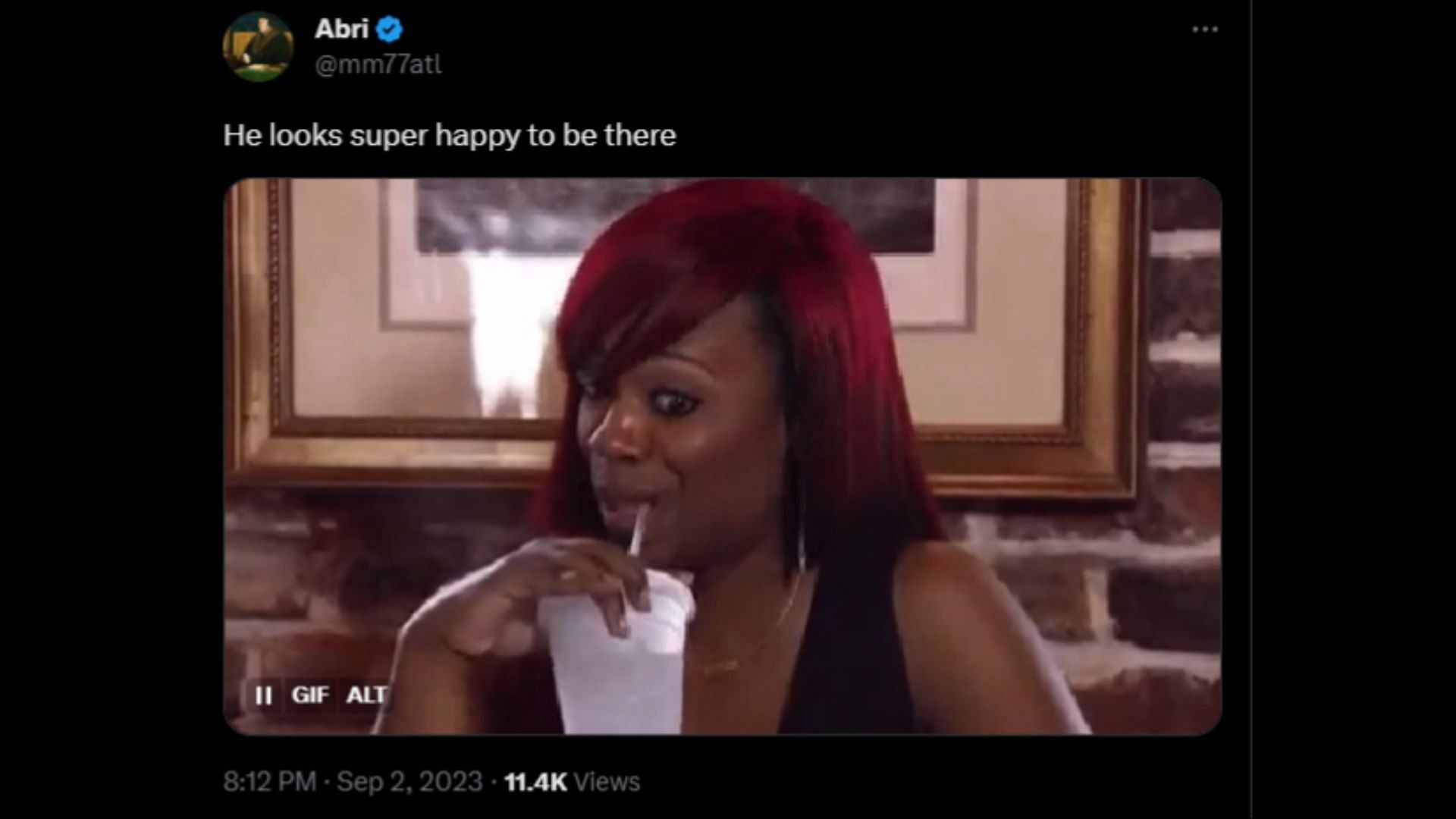
Task: Click the Abri display name
Action: coord(342,29)
